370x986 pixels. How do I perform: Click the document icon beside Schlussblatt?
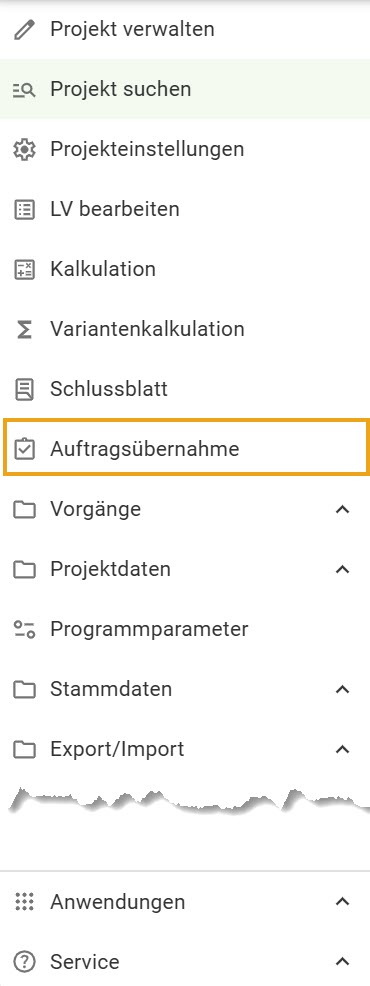24,389
